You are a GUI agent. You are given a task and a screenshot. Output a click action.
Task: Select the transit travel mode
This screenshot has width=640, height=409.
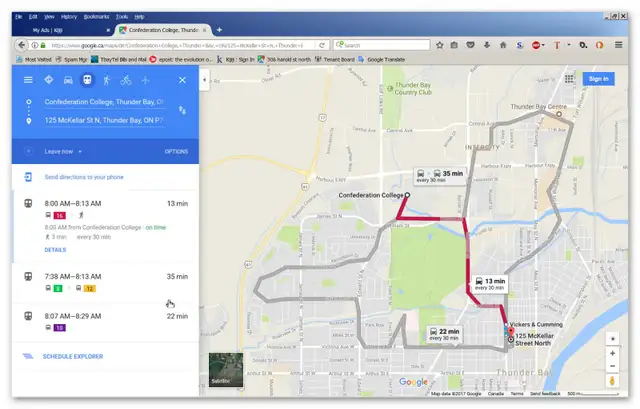click(87, 80)
